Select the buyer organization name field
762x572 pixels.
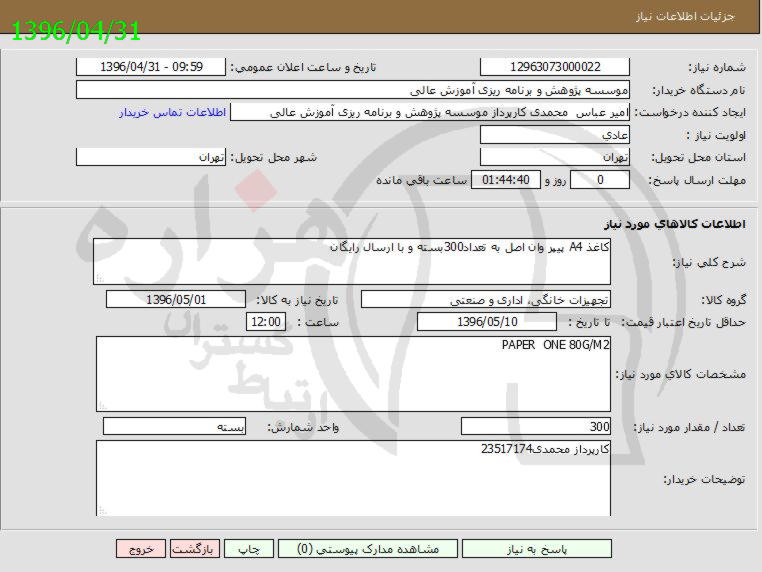pos(353,90)
